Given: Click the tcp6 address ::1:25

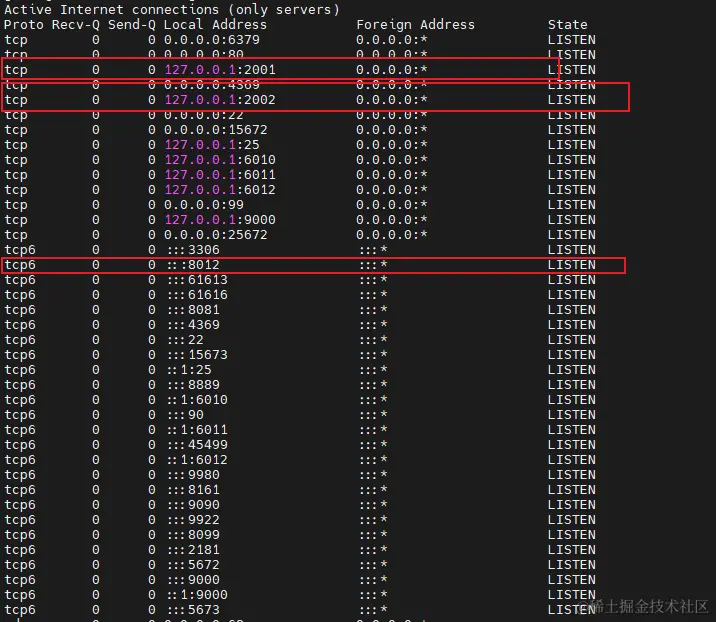Looking at the screenshot, I should point(189,370).
